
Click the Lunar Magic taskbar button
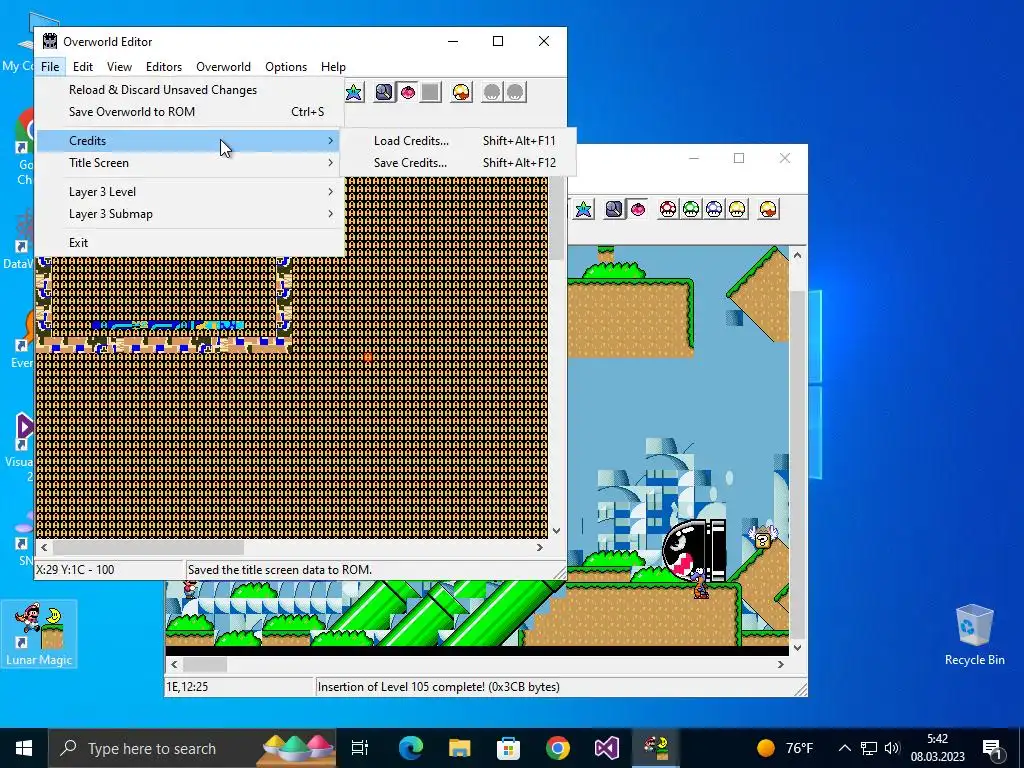point(656,748)
